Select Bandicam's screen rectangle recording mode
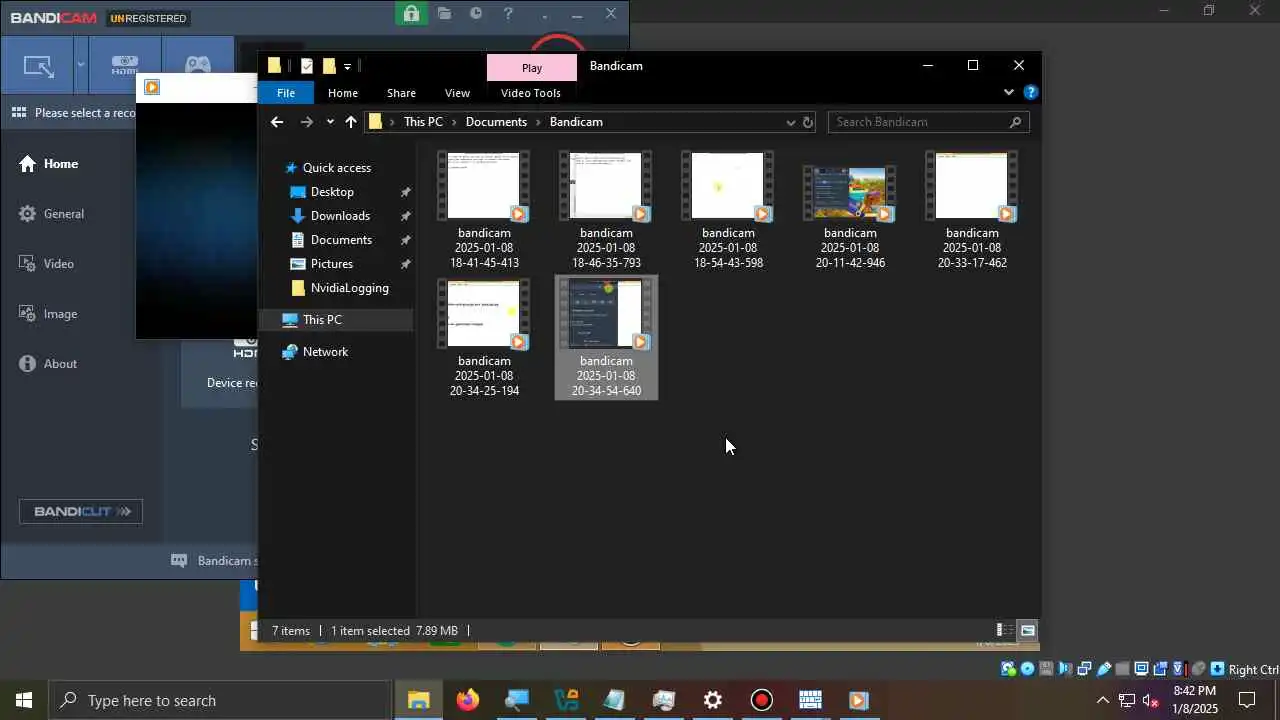 click(39, 68)
